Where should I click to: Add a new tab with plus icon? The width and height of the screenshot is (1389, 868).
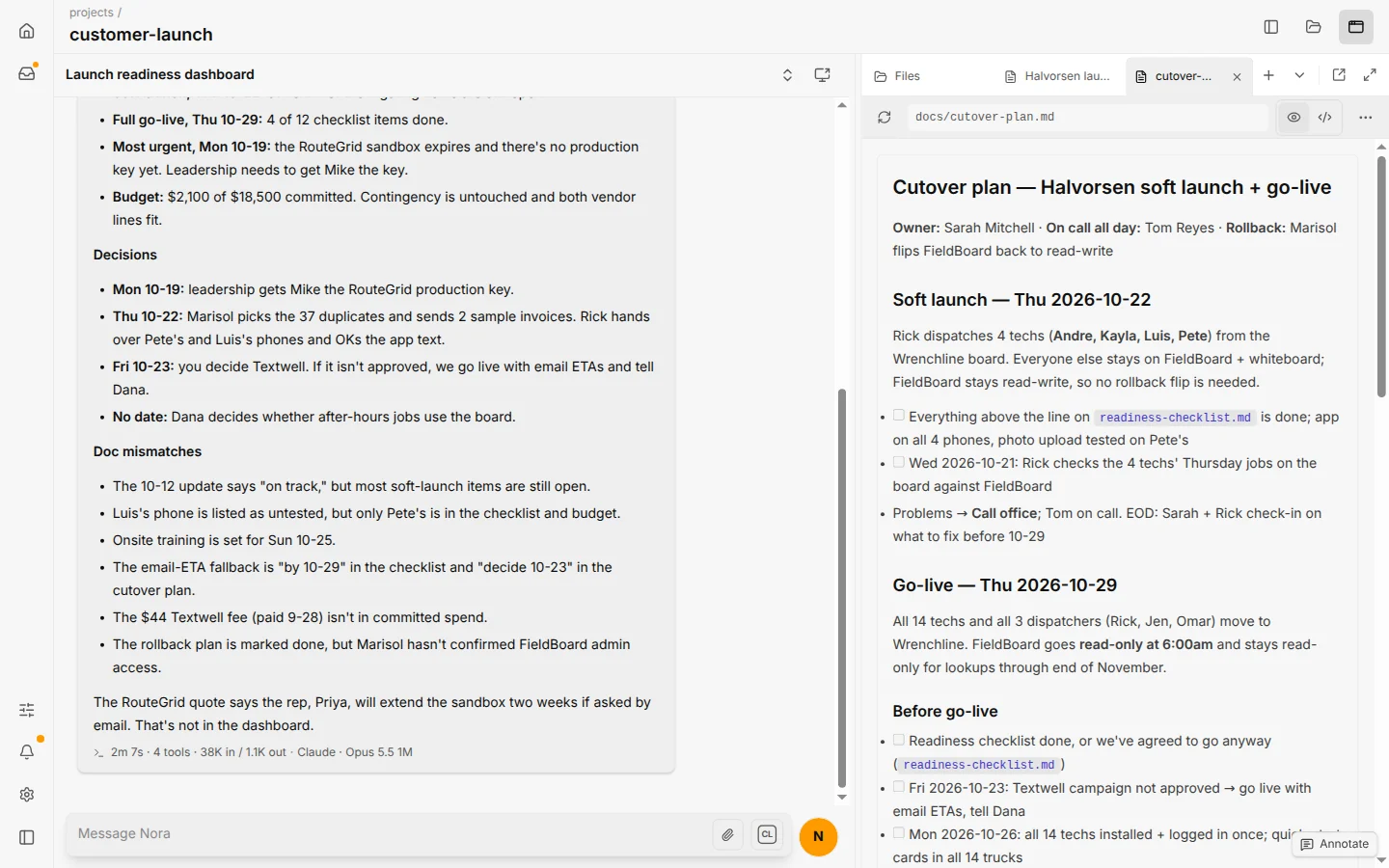coord(1269,75)
